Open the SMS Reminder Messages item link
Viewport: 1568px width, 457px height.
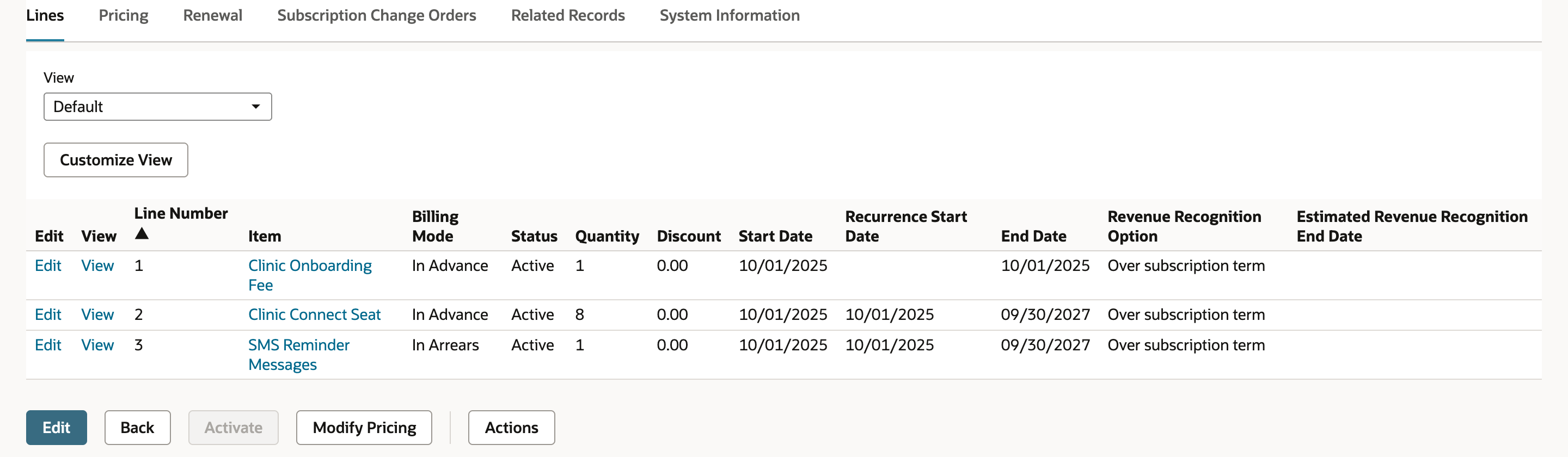(x=299, y=355)
